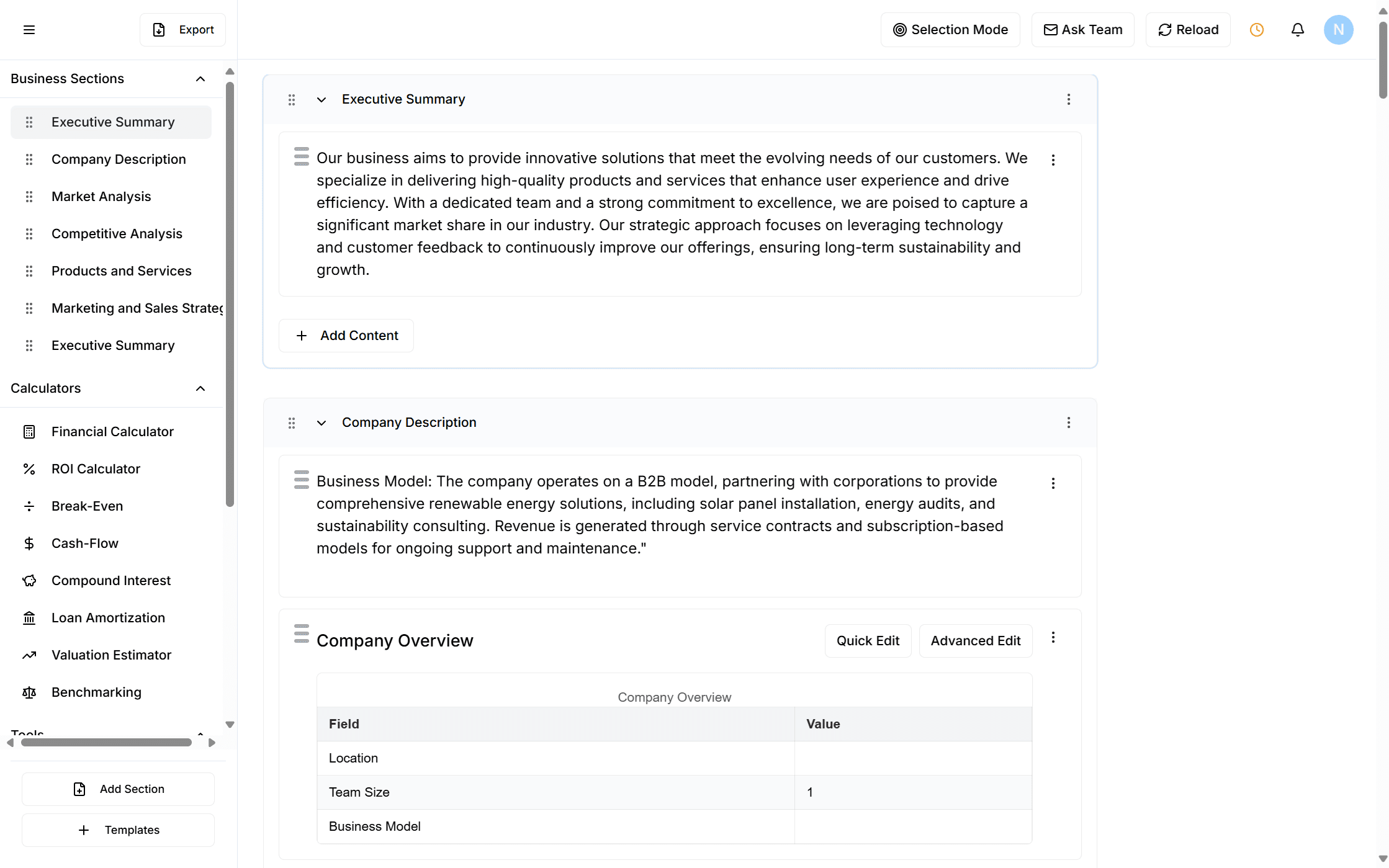Select the Loan Amortization bank icon
This screenshot has height=868, width=1389.
(x=29, y=617)
